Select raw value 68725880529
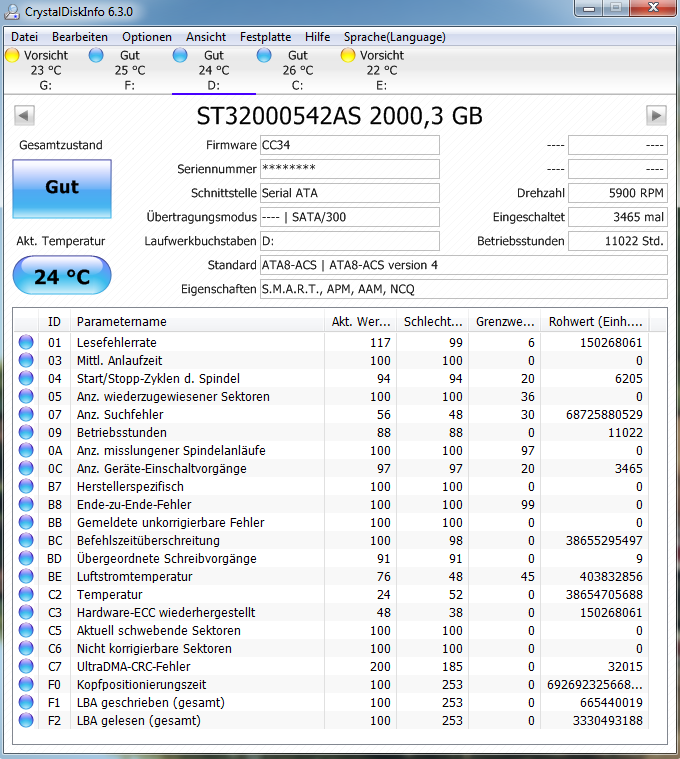This screenshot has height=759, width=680. (x=604, y=414)
